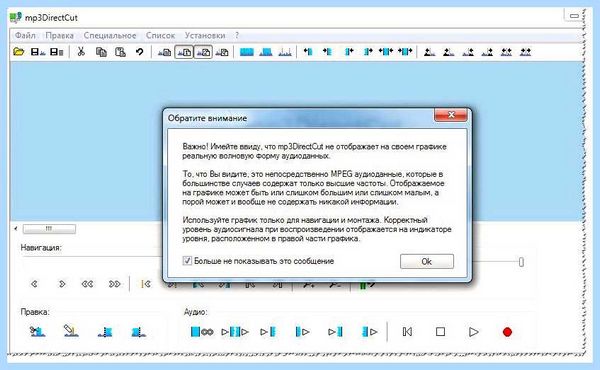
Task: Open the Файл menu
Action: [x=25, y=36]
